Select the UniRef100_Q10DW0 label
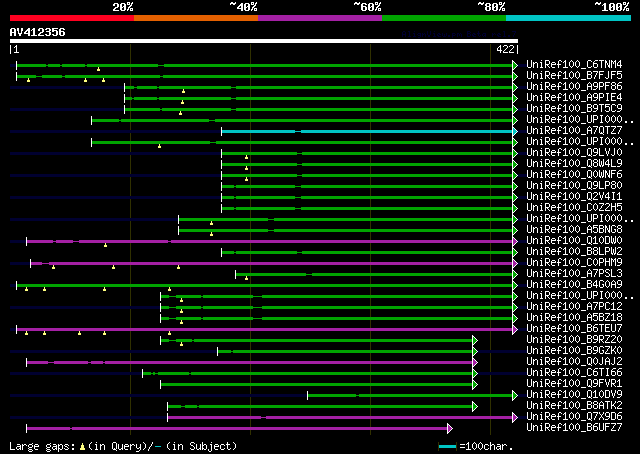The image size is (640, 454). pos(574,241)
